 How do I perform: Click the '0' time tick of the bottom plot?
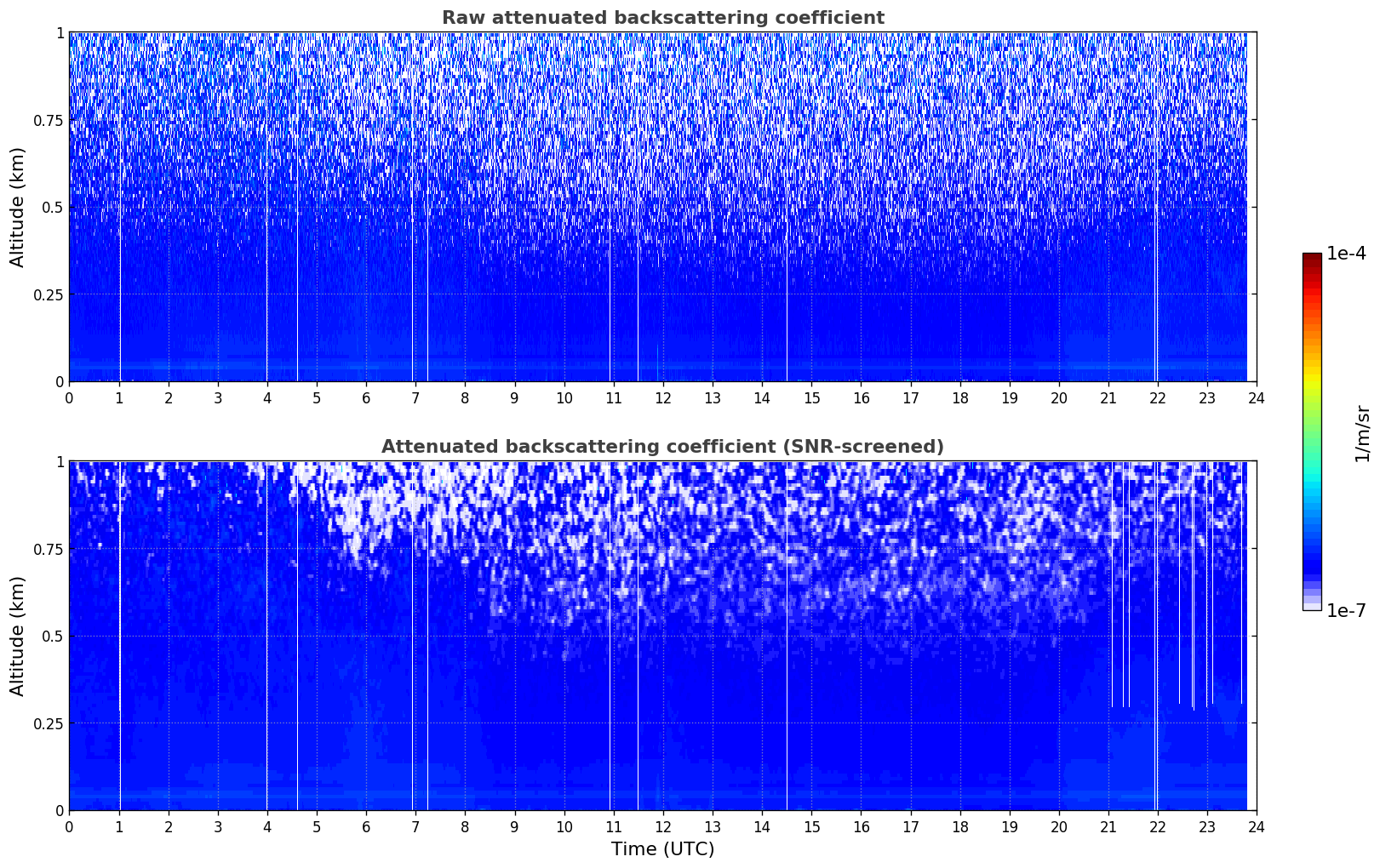[70, 826]
